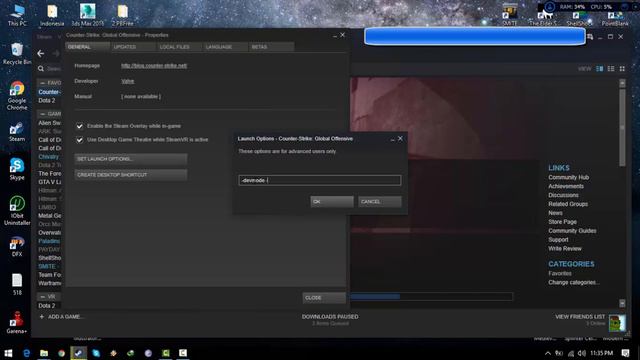Switch to the General tab in Properties
The height and width of the screenshot is (360, 640).
87,47
